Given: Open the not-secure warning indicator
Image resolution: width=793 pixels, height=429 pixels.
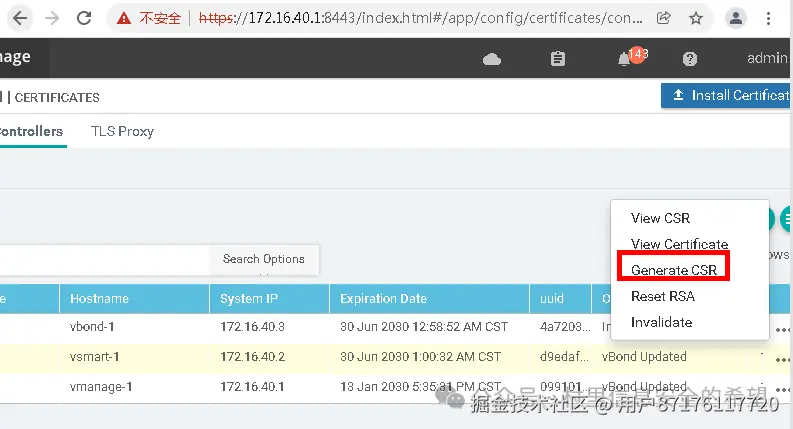Looking at the screenshot, I should 149,19.
